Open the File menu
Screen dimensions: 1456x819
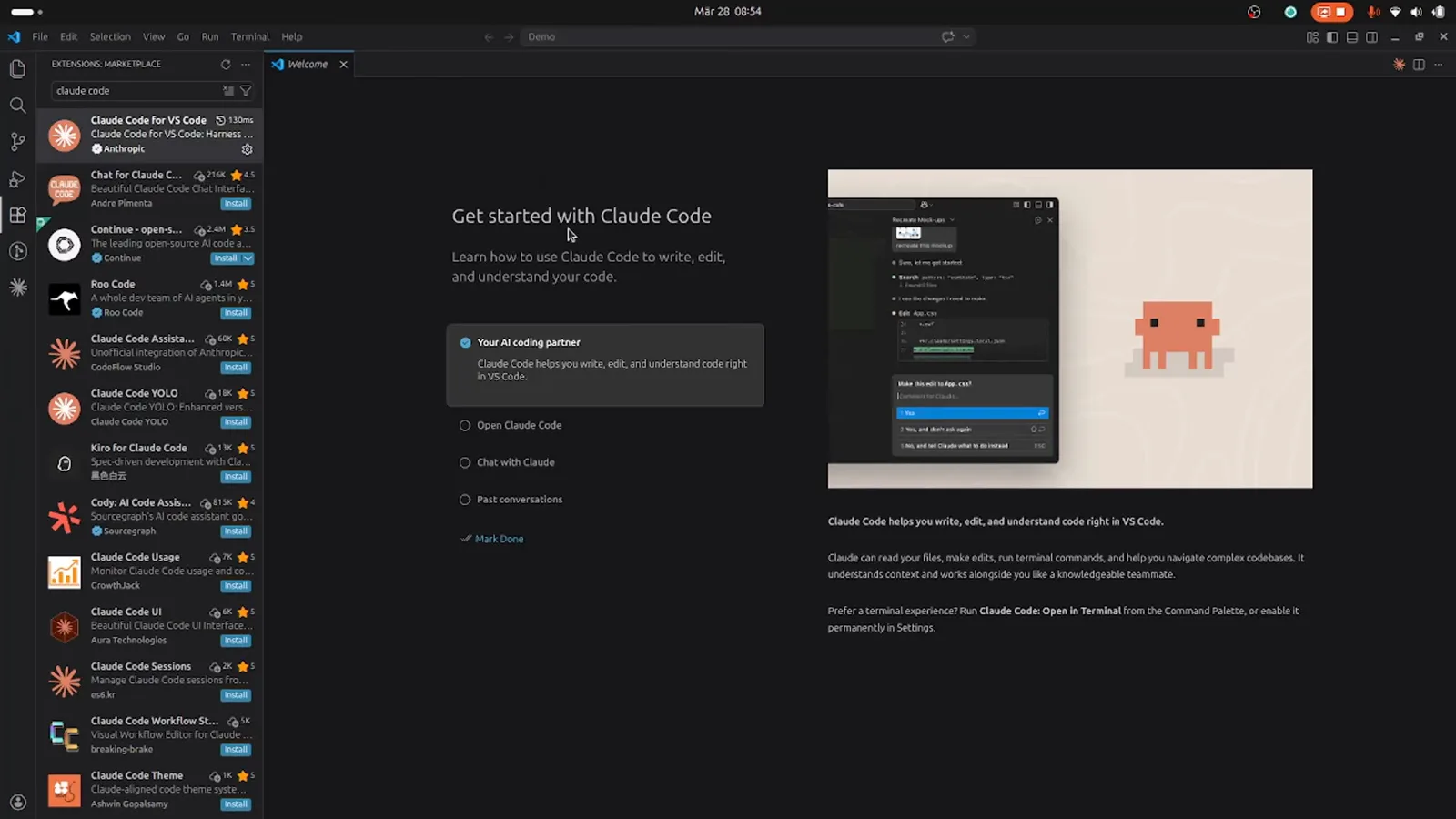point(40,37)
